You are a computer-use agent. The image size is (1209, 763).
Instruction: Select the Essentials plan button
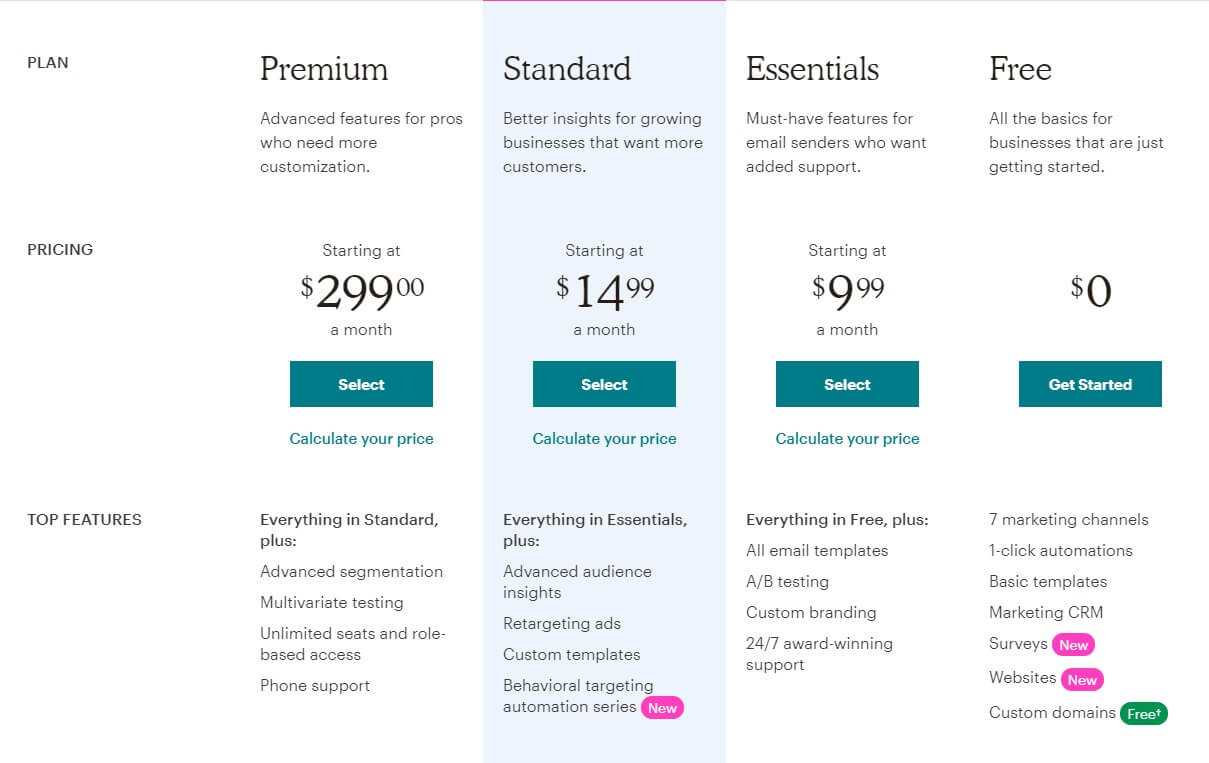pyautogui.click(x=847, y=384)
